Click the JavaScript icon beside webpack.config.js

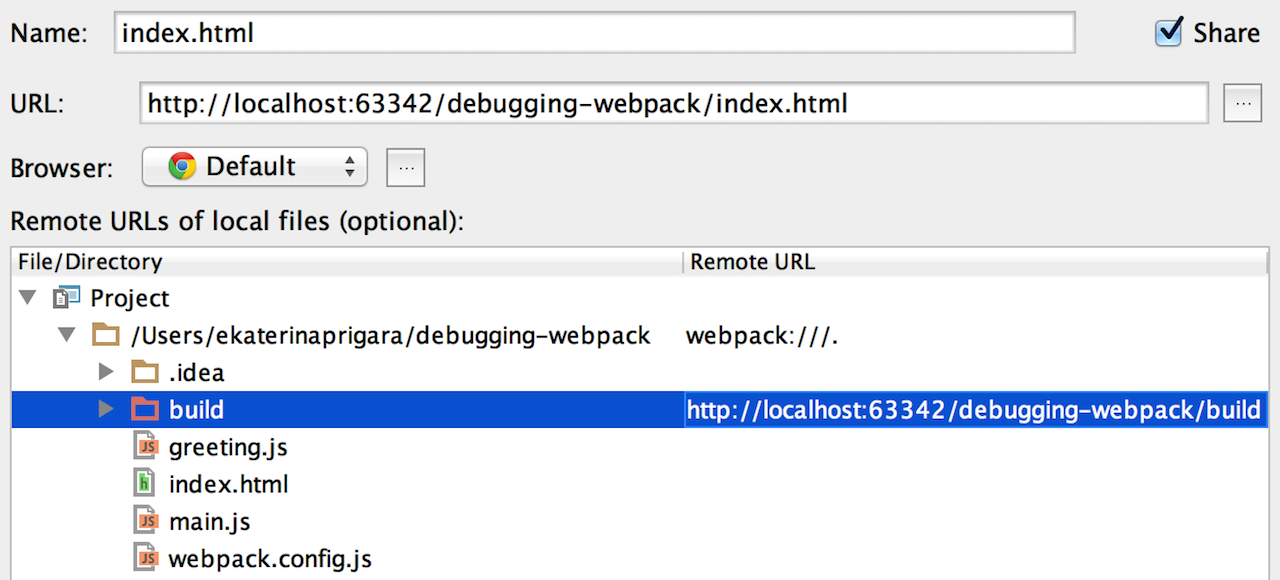(x=146, y=558)
